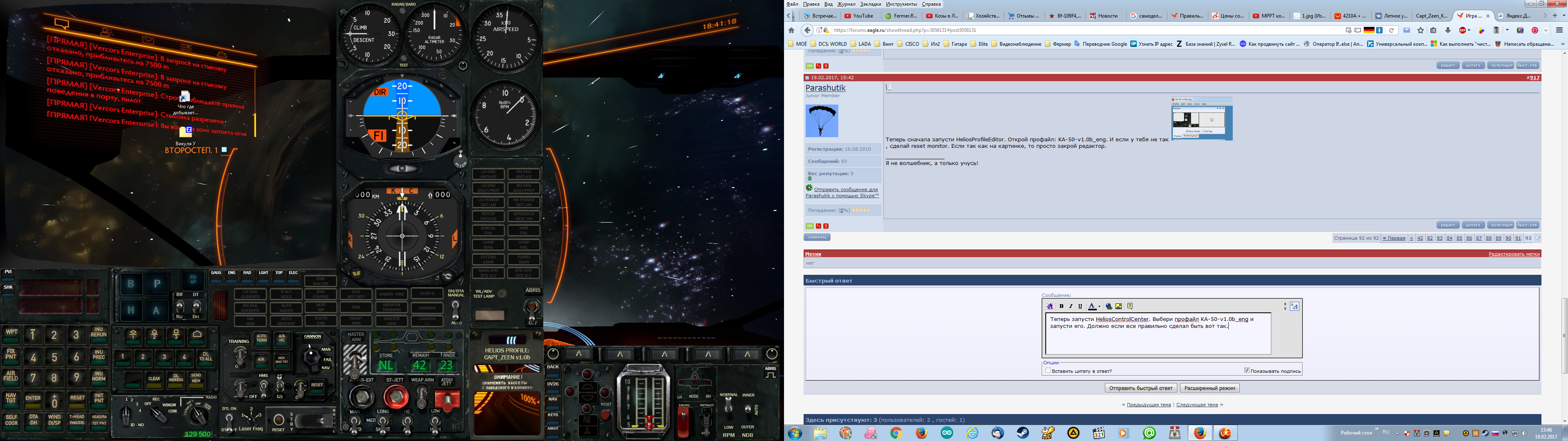
Task: Click remove text formatting icon in editor
Action: point(1050,306)
